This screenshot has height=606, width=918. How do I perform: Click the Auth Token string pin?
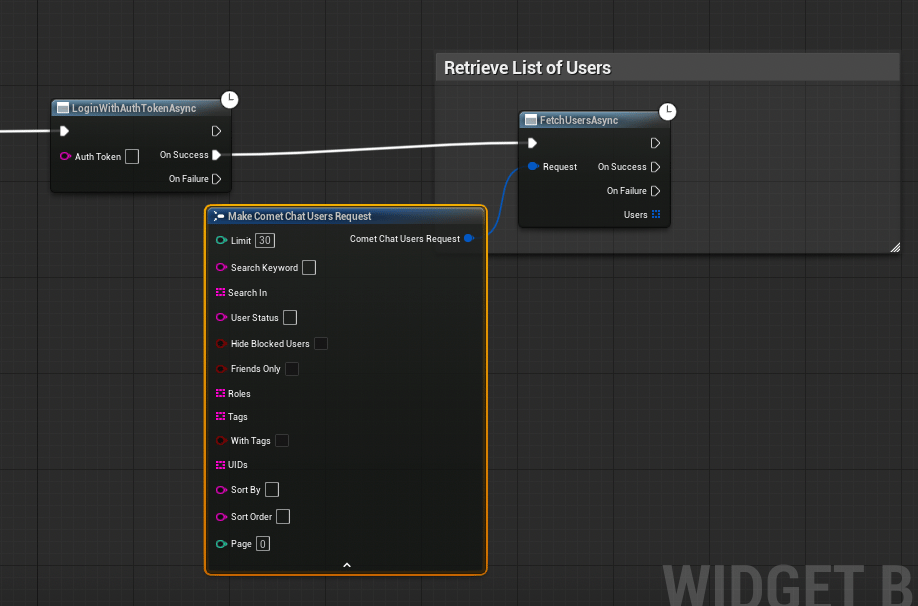[x=65, y=156]
